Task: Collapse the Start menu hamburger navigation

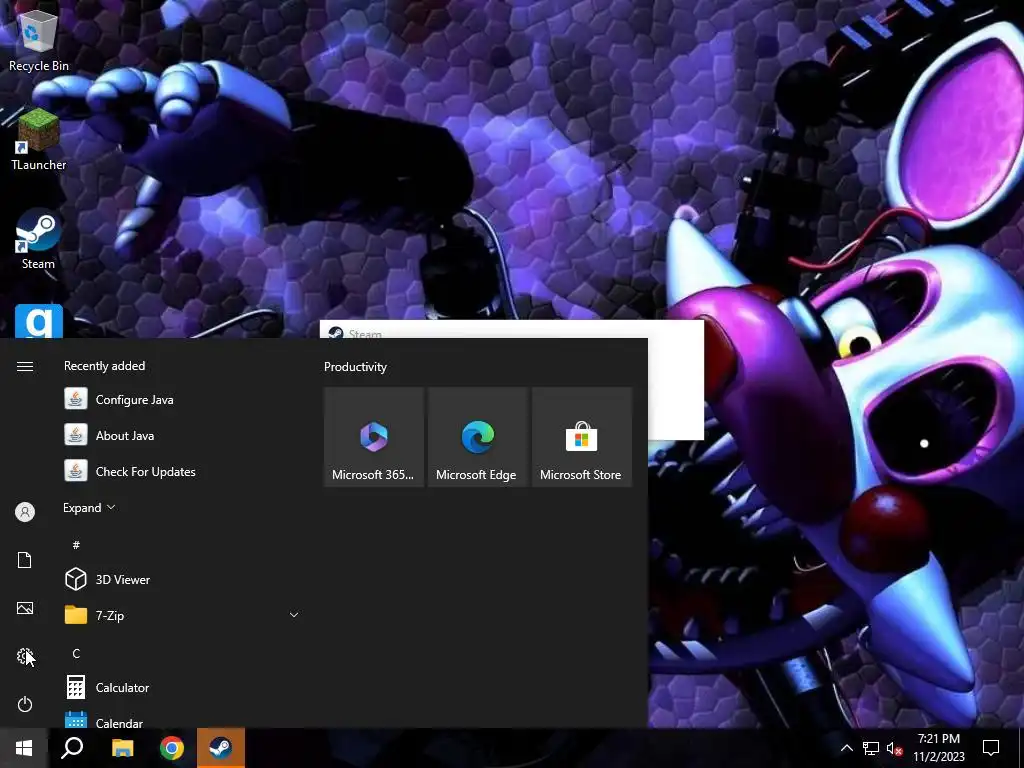Action: (x=25, y=366)
